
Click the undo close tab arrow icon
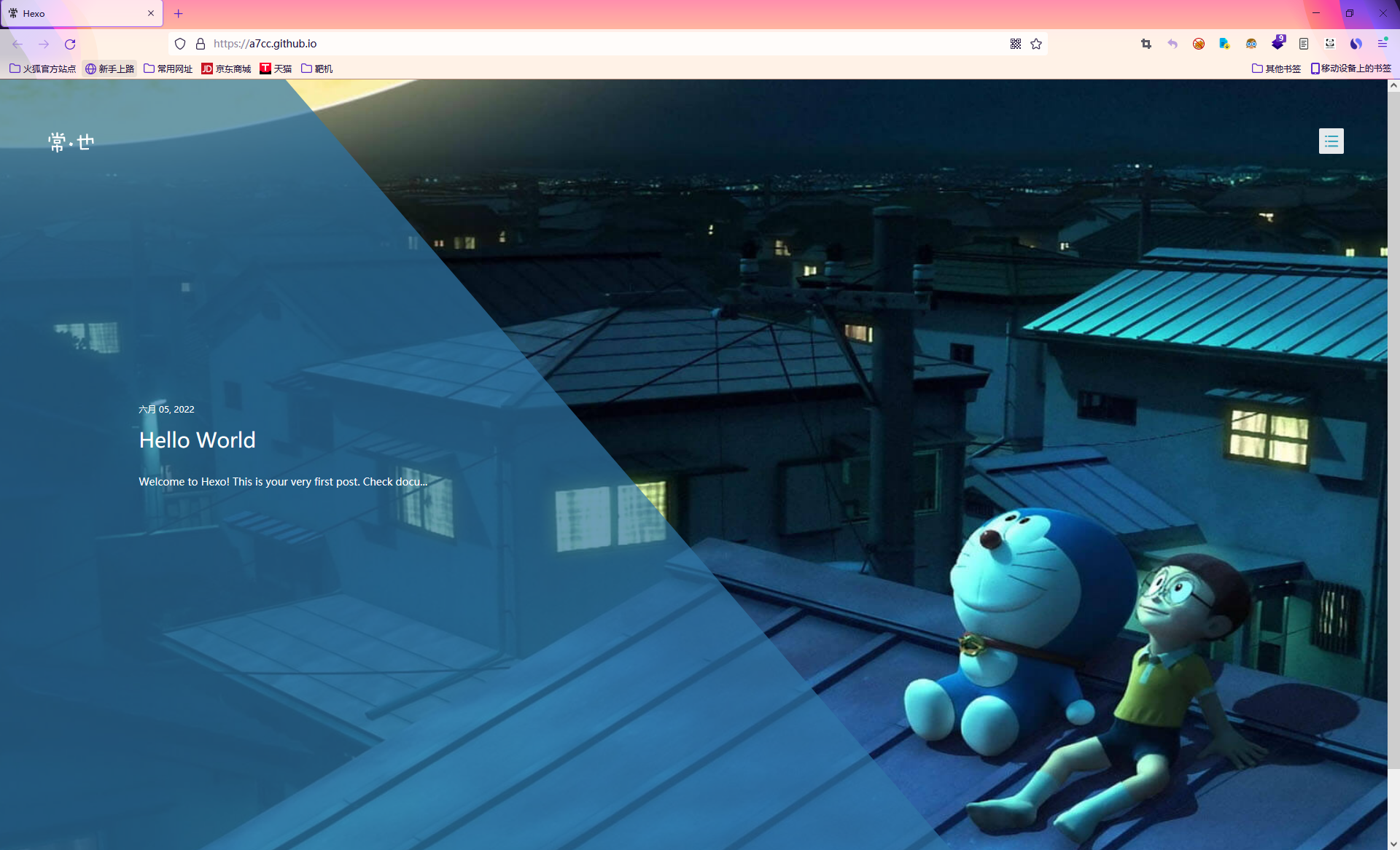point(1172,44)
